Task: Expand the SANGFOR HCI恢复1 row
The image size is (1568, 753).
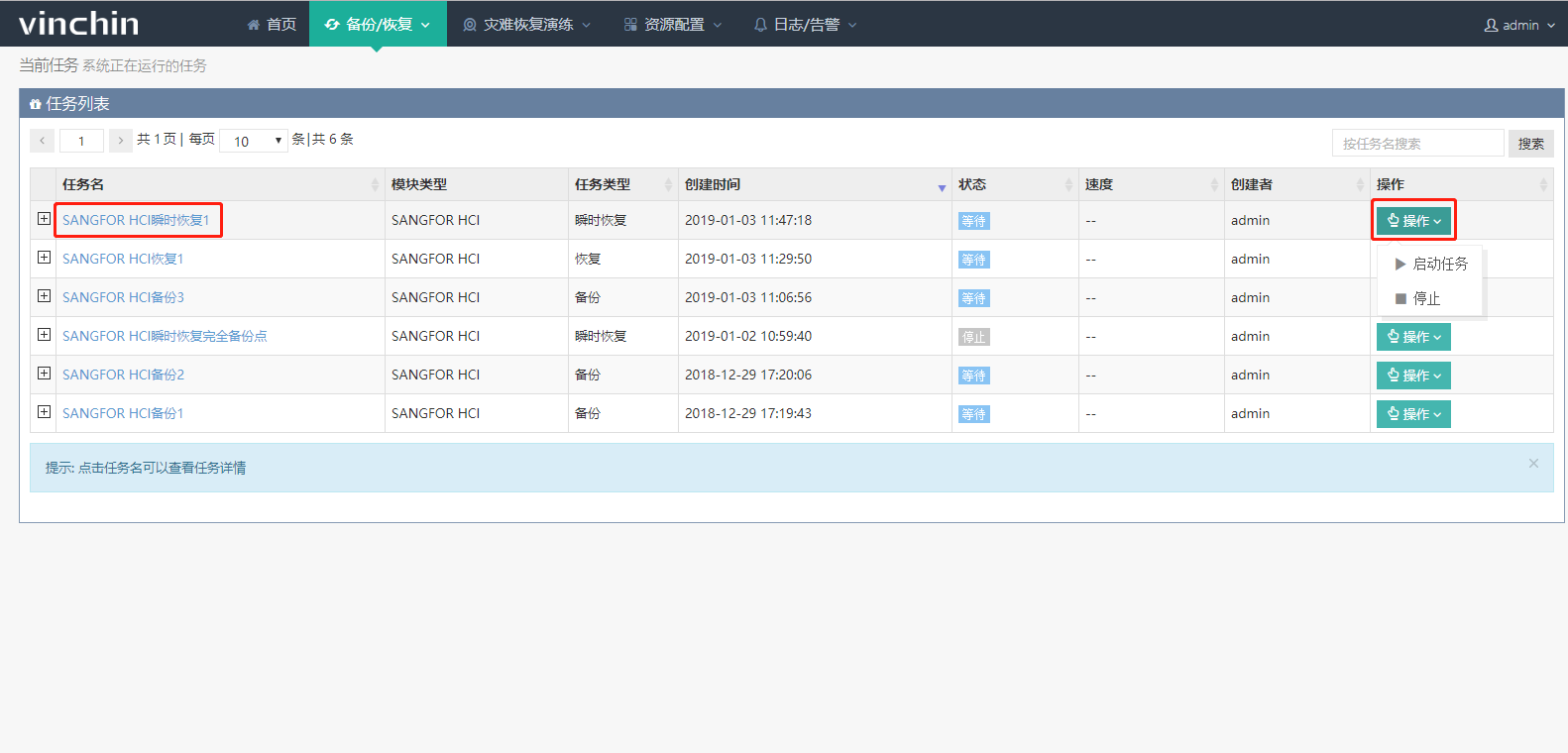Action: pos(44,258)
